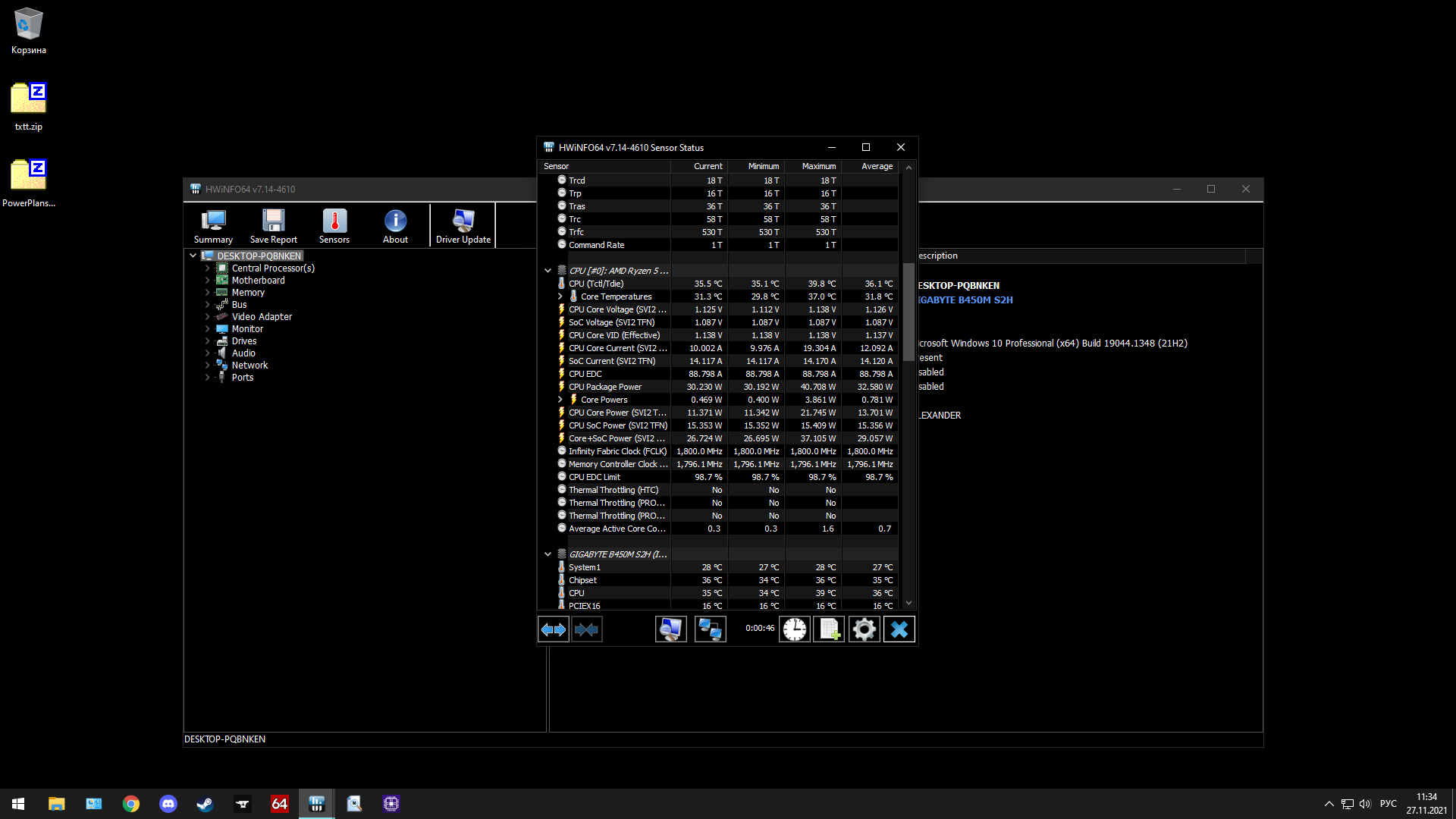Click the Save Report toolbar icon
The height and width of the screenshot is (819, 1456).
pos(273,226)
